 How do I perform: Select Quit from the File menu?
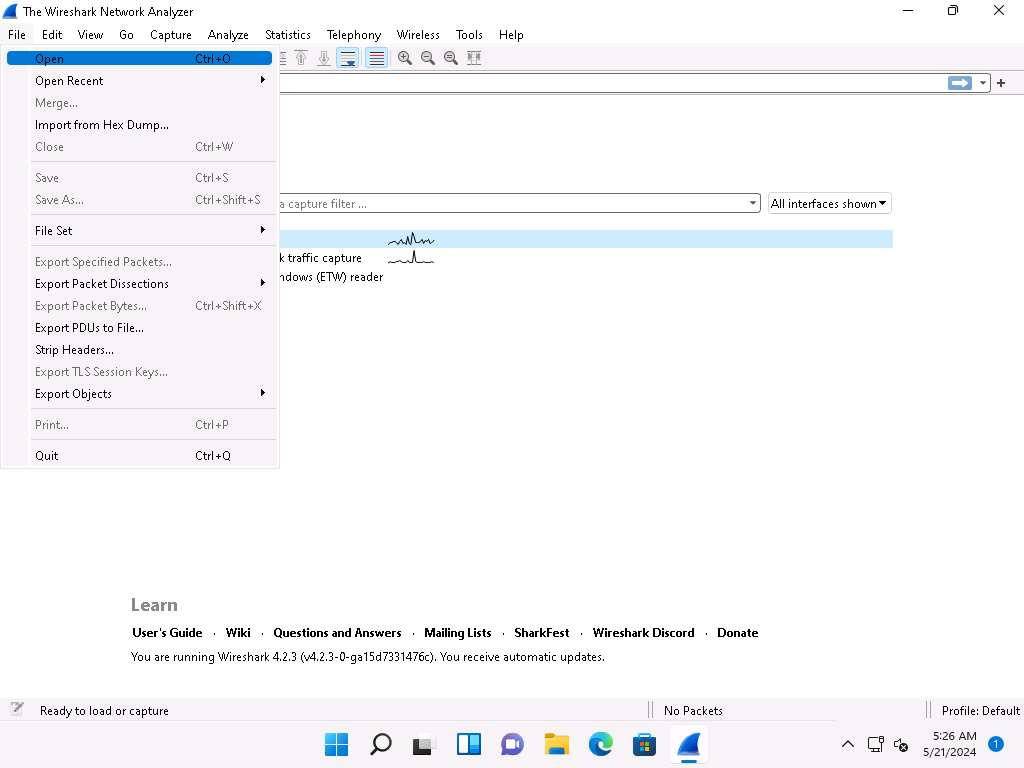47,456
